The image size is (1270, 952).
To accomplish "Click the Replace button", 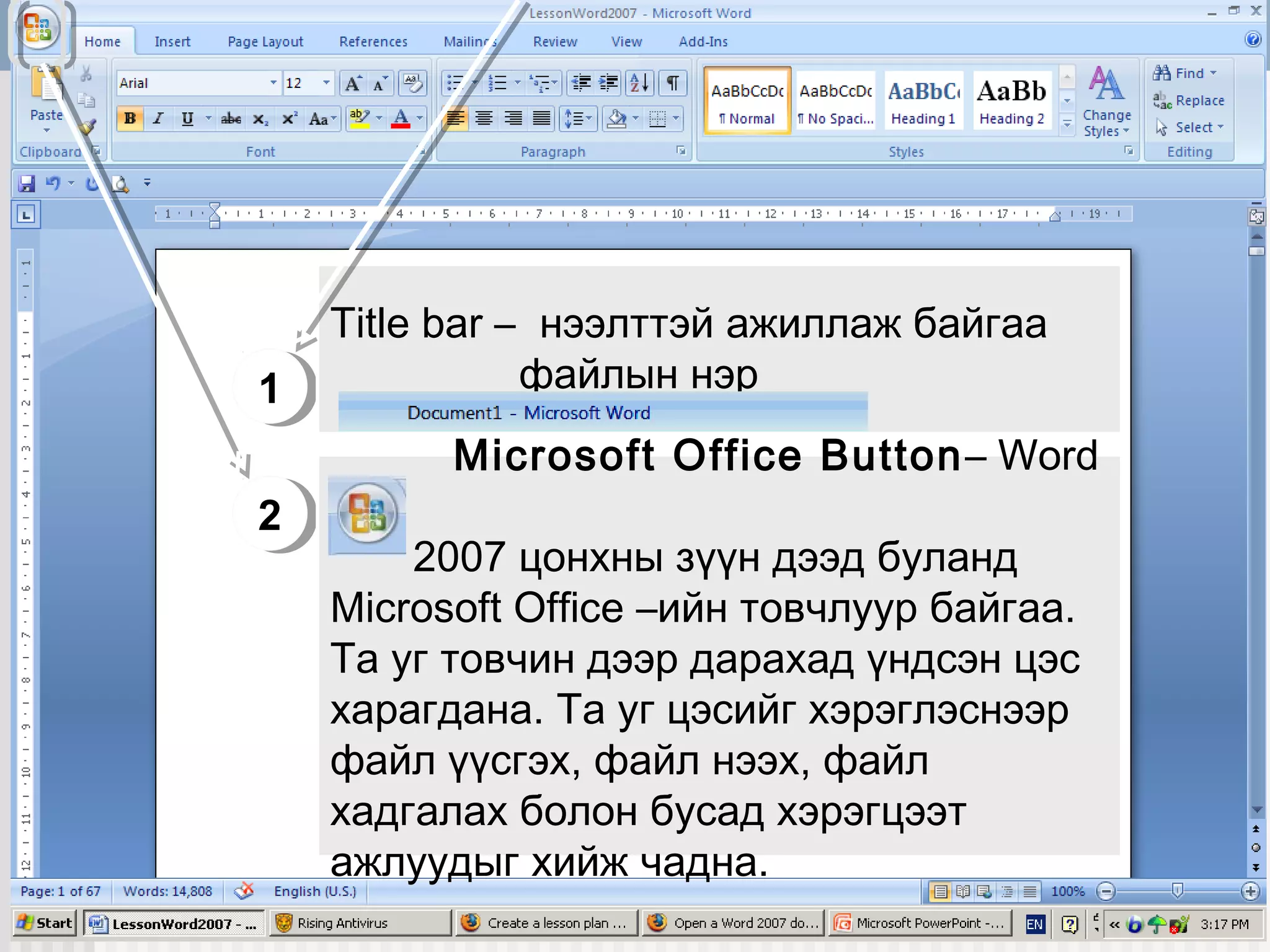I will tap(1189, 100).
